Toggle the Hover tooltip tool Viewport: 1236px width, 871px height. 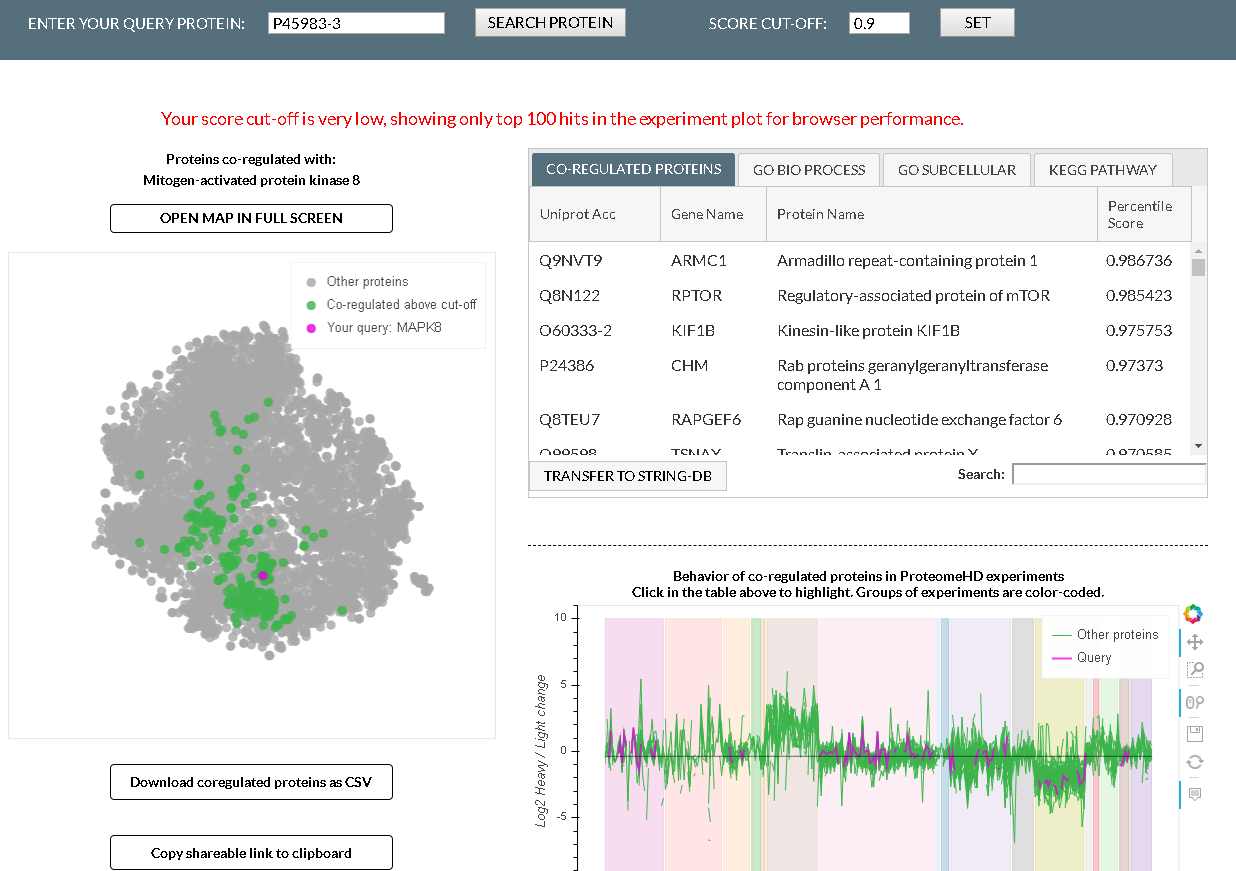point(1194,794)
